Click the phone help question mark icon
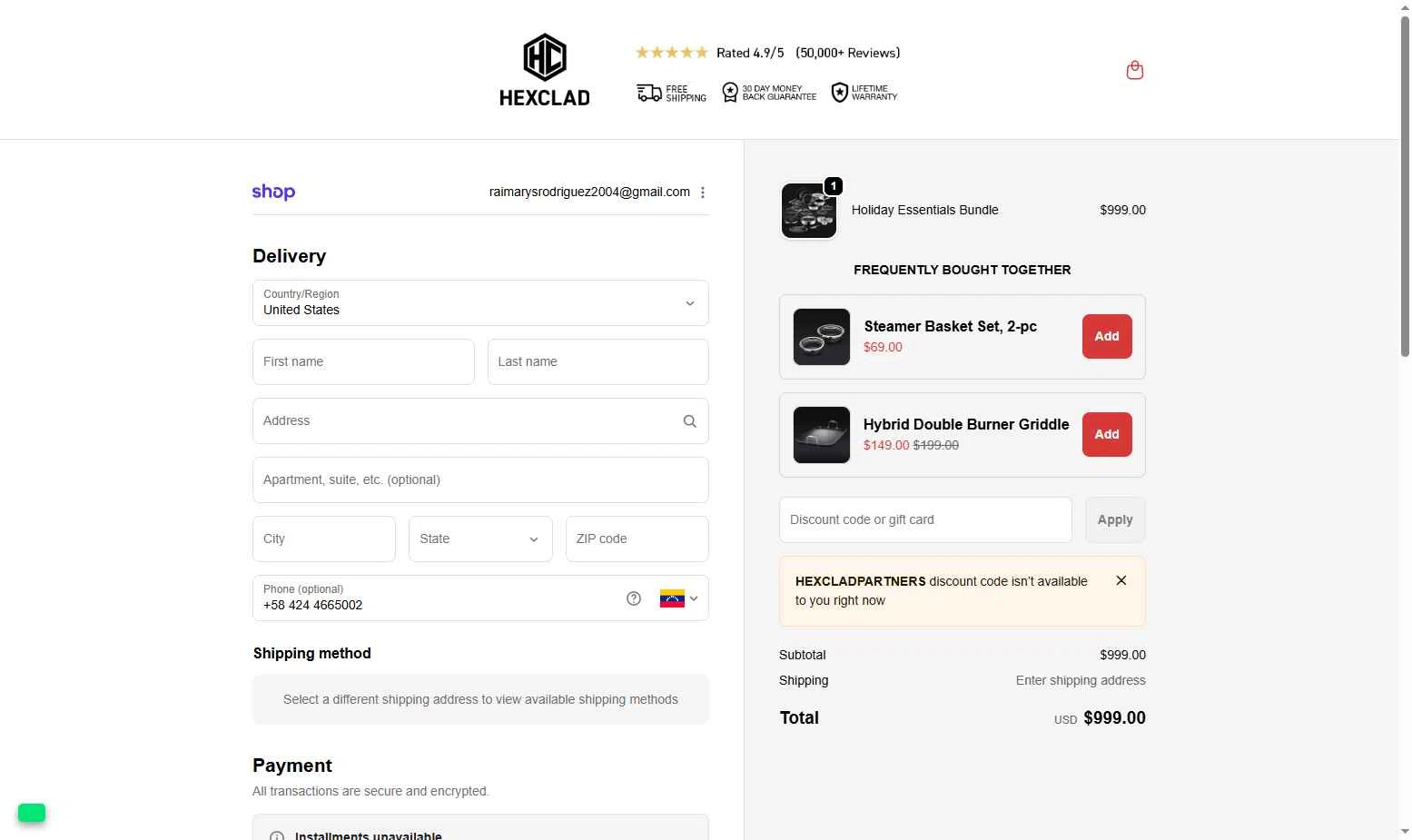The height and width of the screenshot is (840, 1412). (x=634, y=598)
